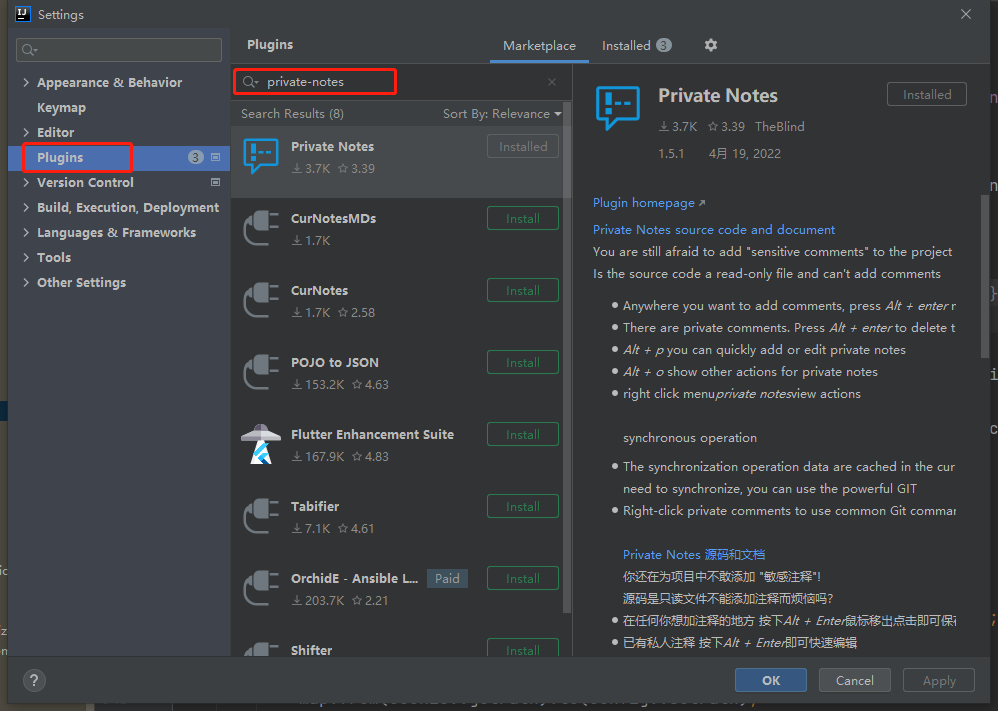
Task: Install the POJO to JSON plugin
Action: coord(523,362)
